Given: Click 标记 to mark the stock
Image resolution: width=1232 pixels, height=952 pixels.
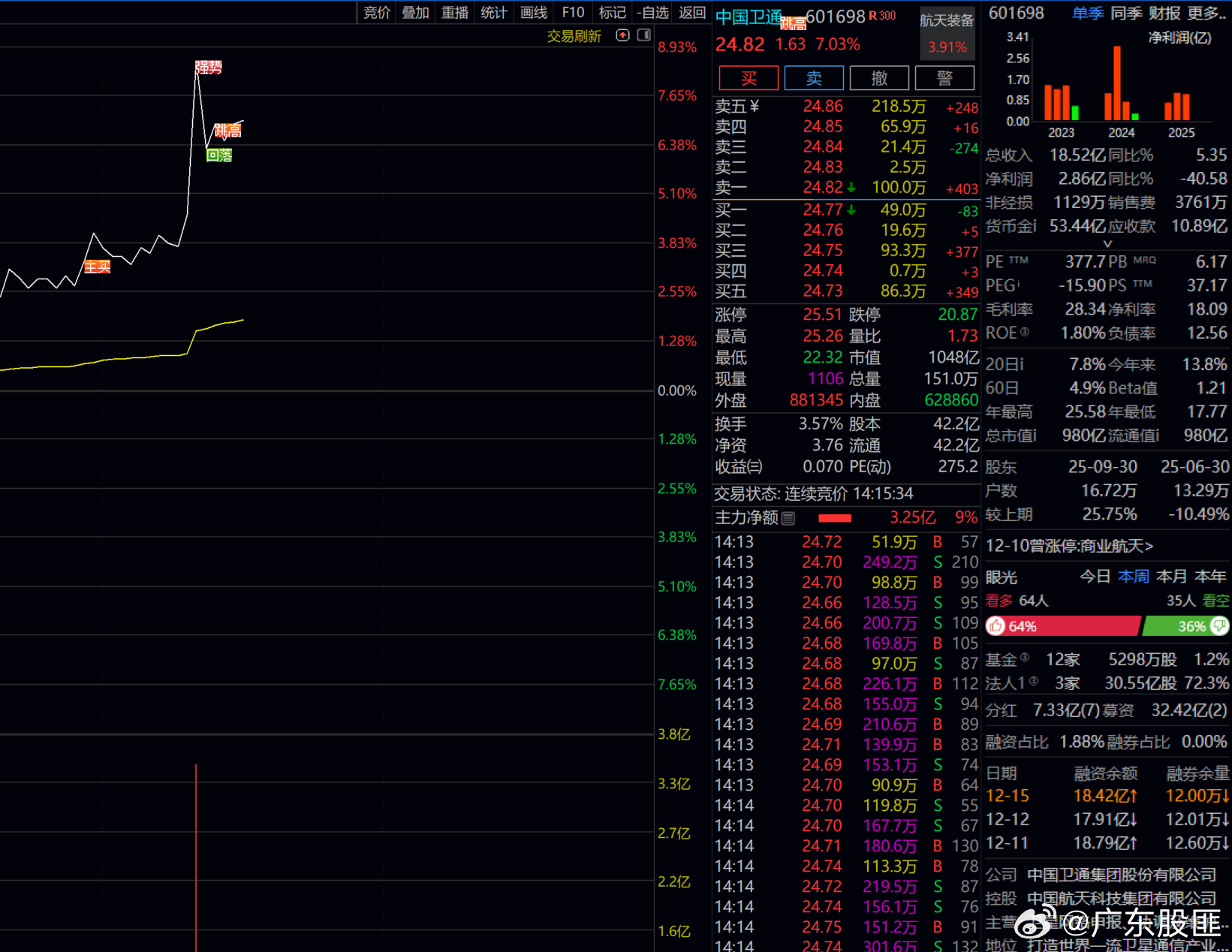Looking at the screenshot, I should tap(613, 12).
